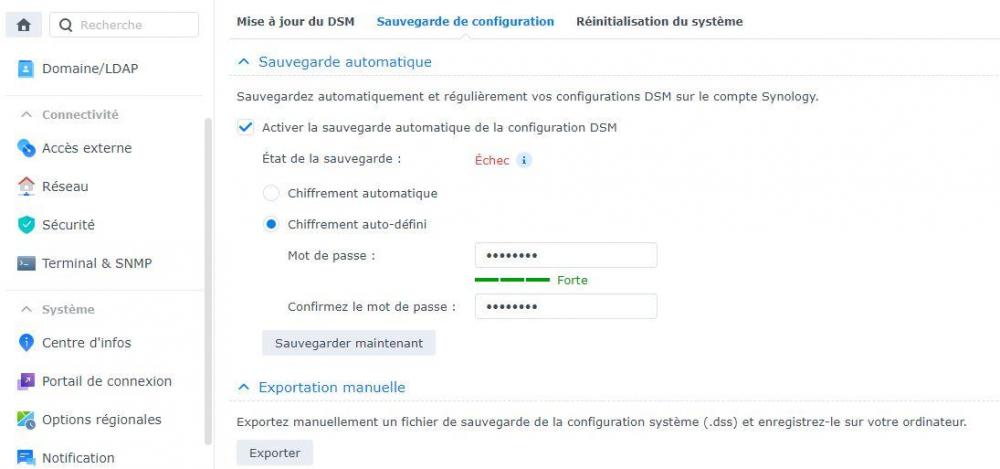The height and width of the screenshot is (469, 1000).
Task: Click the Exporter button
Action: (274, 453)
